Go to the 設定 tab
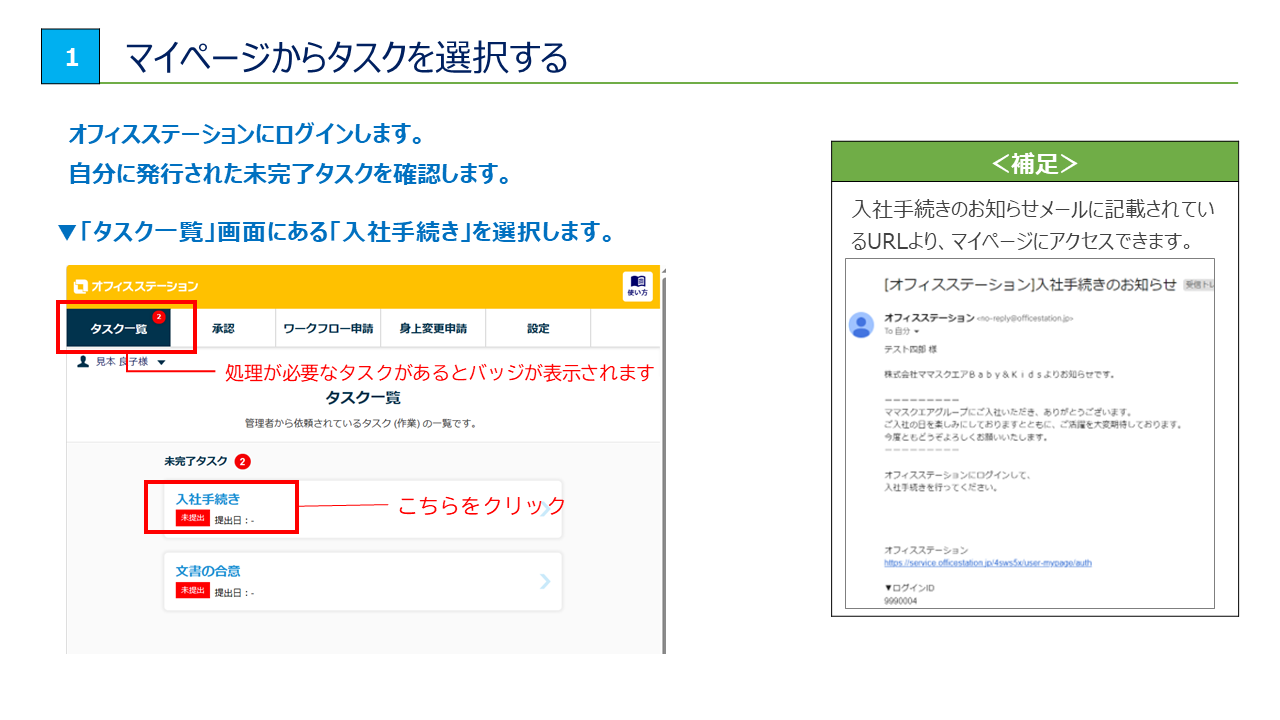This screenshot has width=1280, height=720. coord(538,328)
